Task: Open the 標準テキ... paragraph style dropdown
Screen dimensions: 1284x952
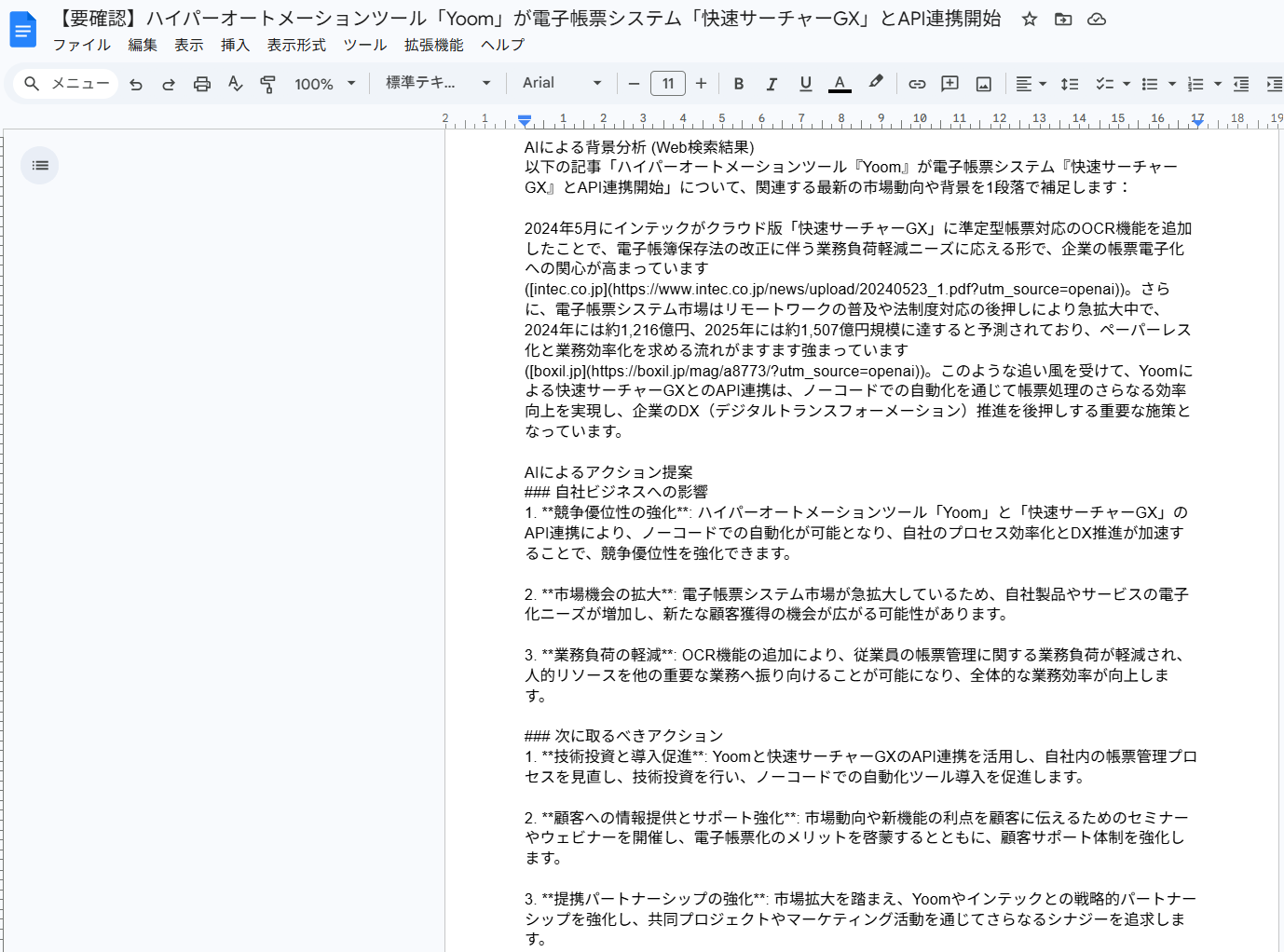Action: click(438, 83)
